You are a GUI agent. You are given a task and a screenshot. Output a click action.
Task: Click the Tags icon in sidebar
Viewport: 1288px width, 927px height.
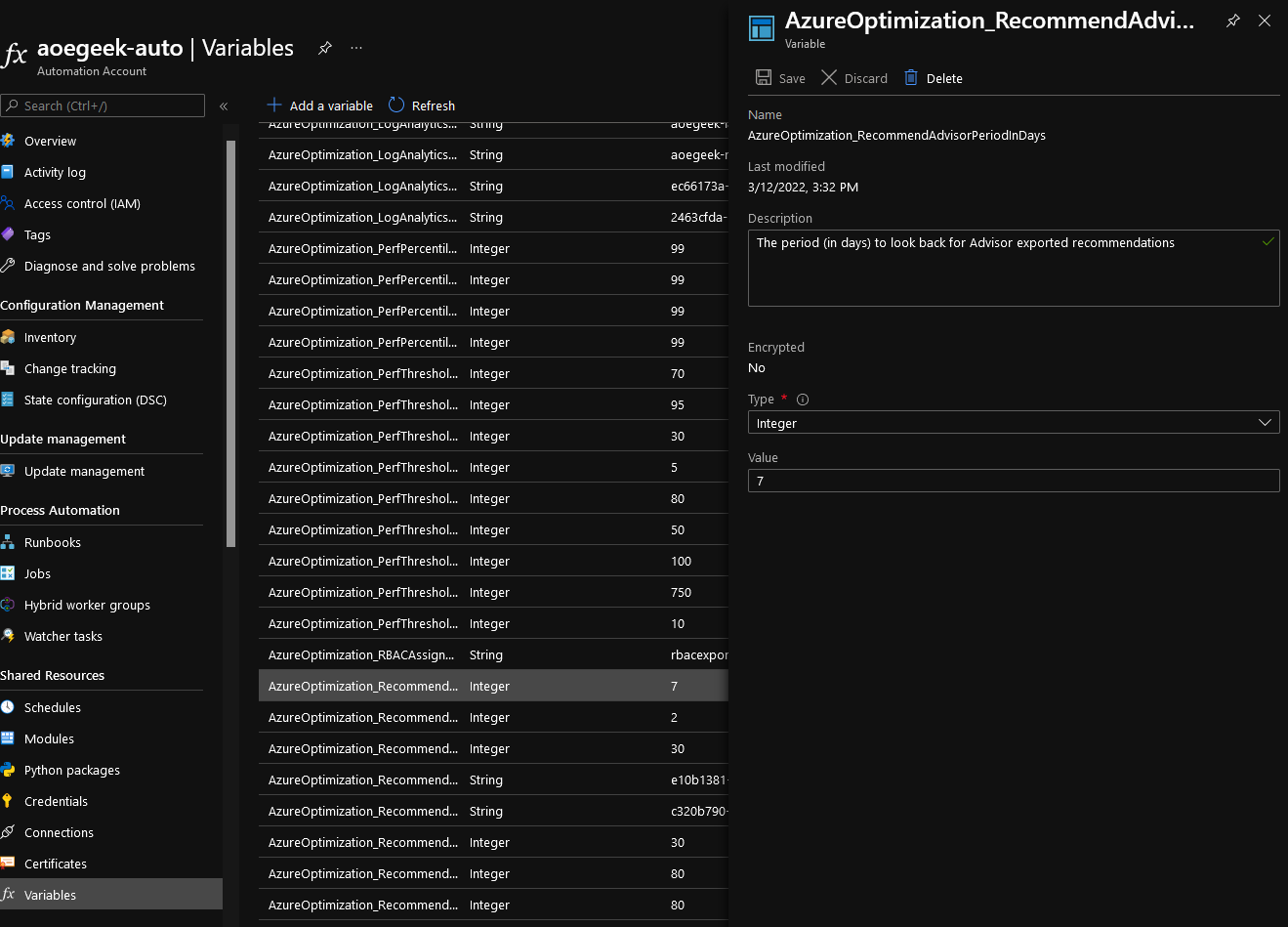pos(8,234)
